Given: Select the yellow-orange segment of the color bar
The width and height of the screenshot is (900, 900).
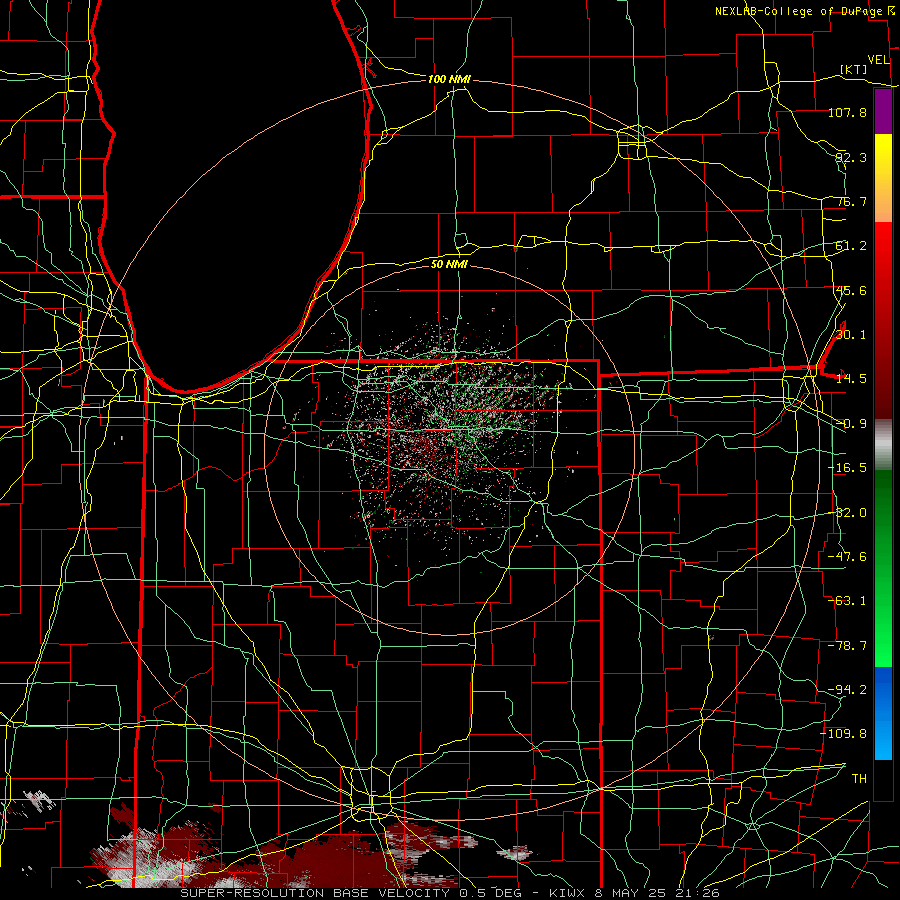Looking at the screenshot, I should tap(883, 178).
